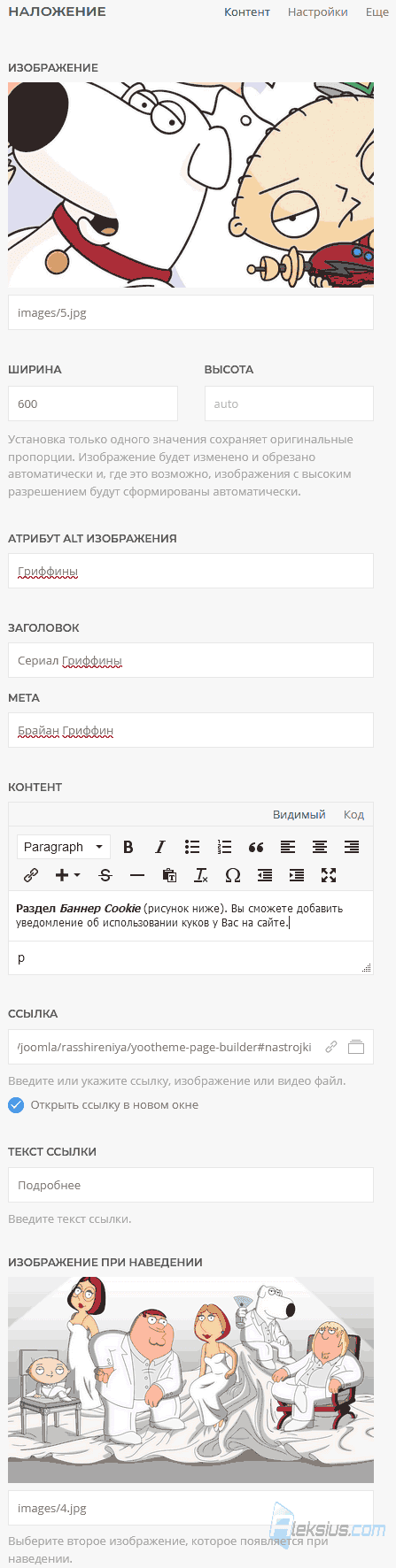The image size is (396, 1568).
Task: Switch editor to Код mode
Action: click(x=353, y=814)
